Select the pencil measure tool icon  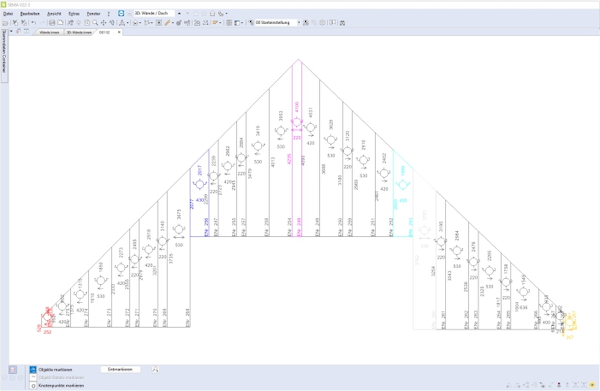(x=167, y=23)
